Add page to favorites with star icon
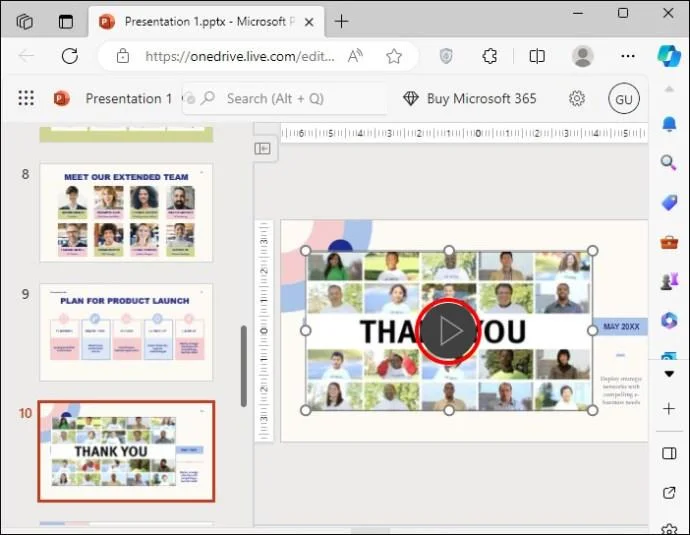Image resolution: width=690 pixels, height=535 pixels. point(394,56)
